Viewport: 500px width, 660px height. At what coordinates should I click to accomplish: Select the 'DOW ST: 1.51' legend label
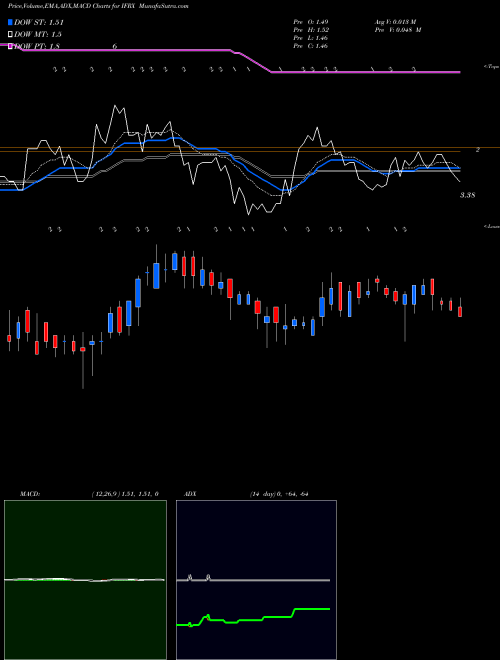[39, 22]
